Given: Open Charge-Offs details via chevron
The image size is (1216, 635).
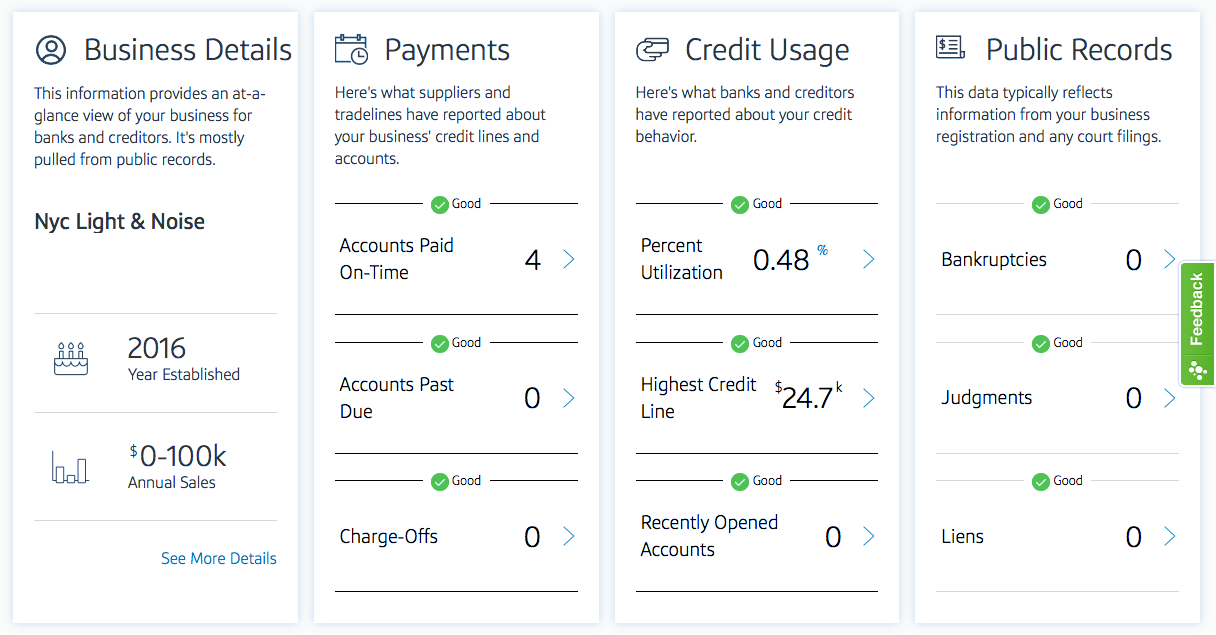Looking at the screenshot, I should click(568, 536).
